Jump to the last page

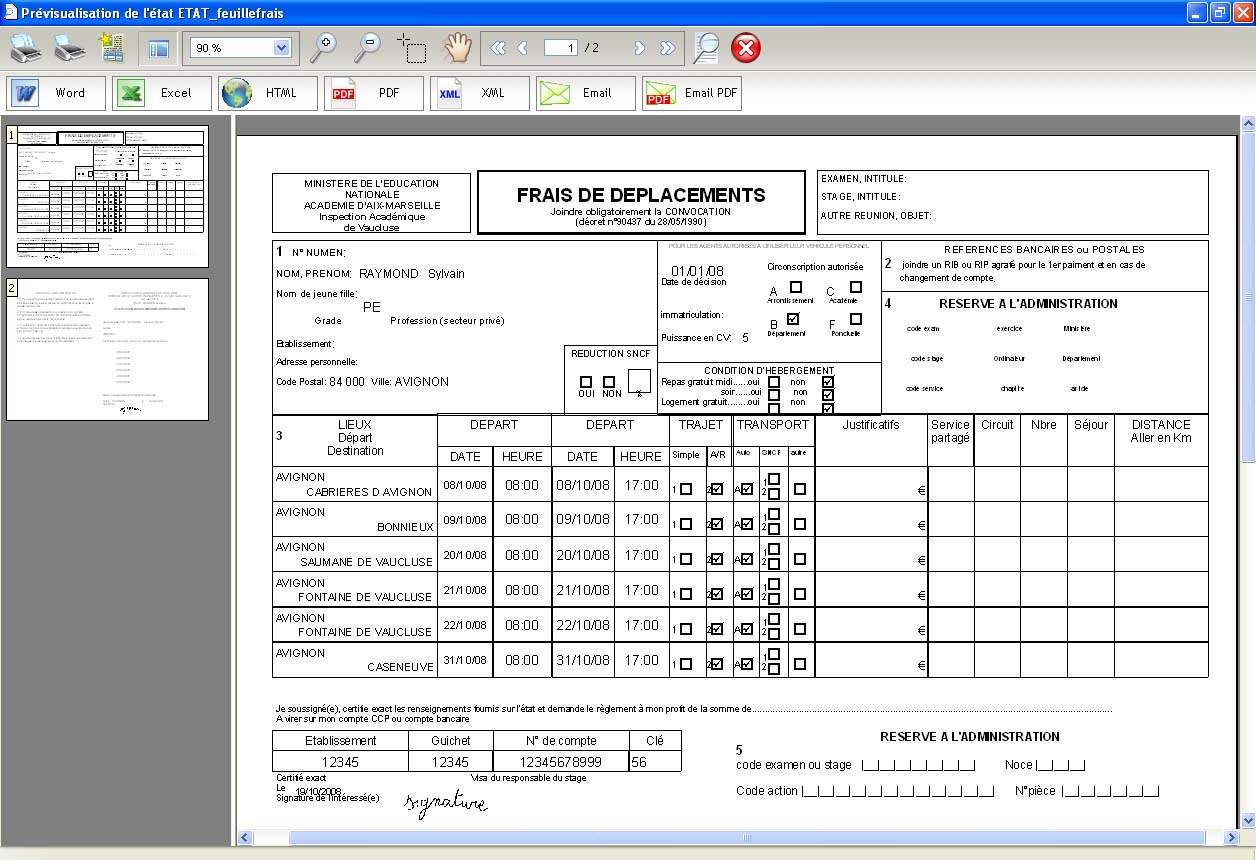(667, 48)
